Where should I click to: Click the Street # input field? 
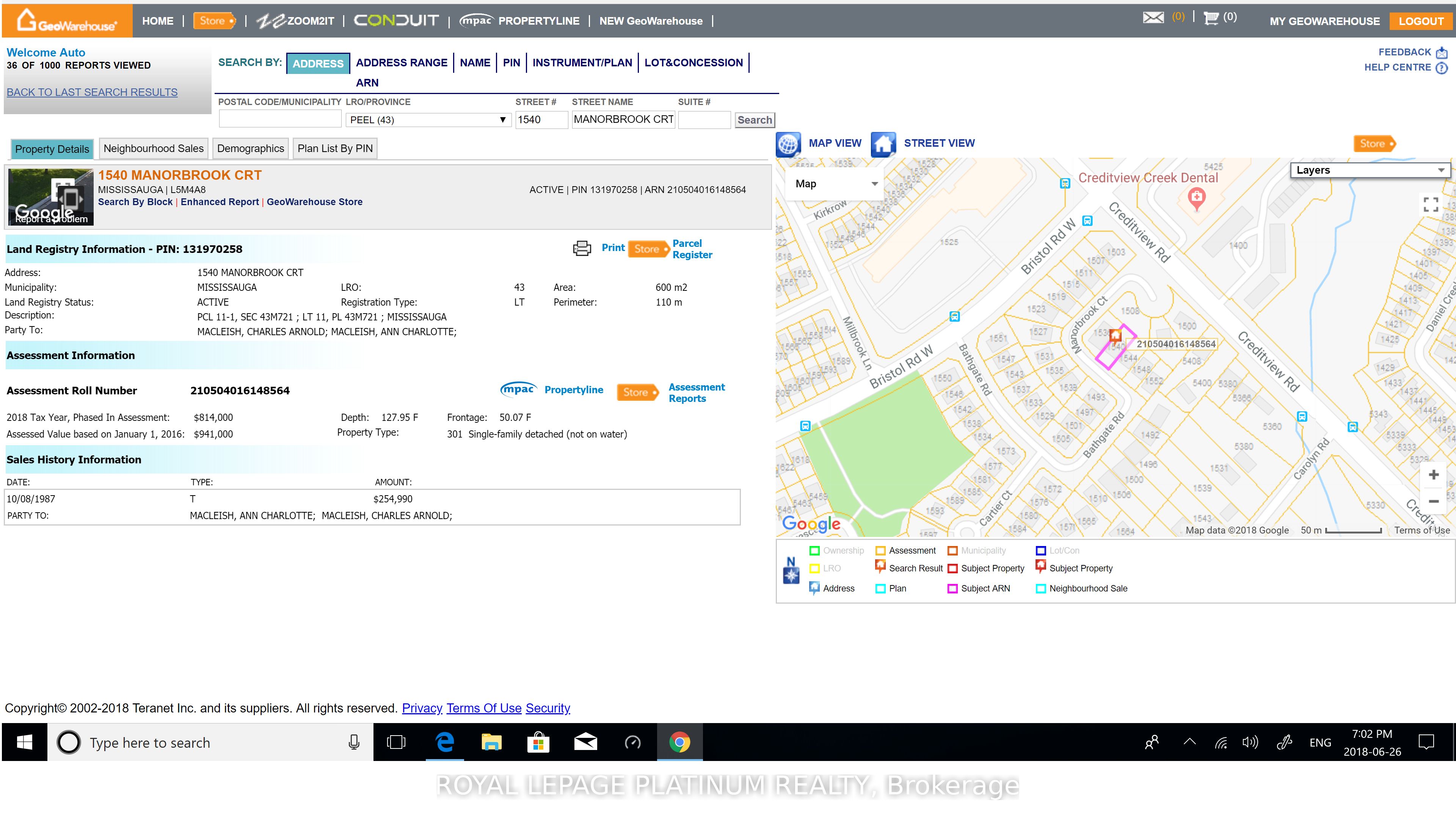click(541, 120)
